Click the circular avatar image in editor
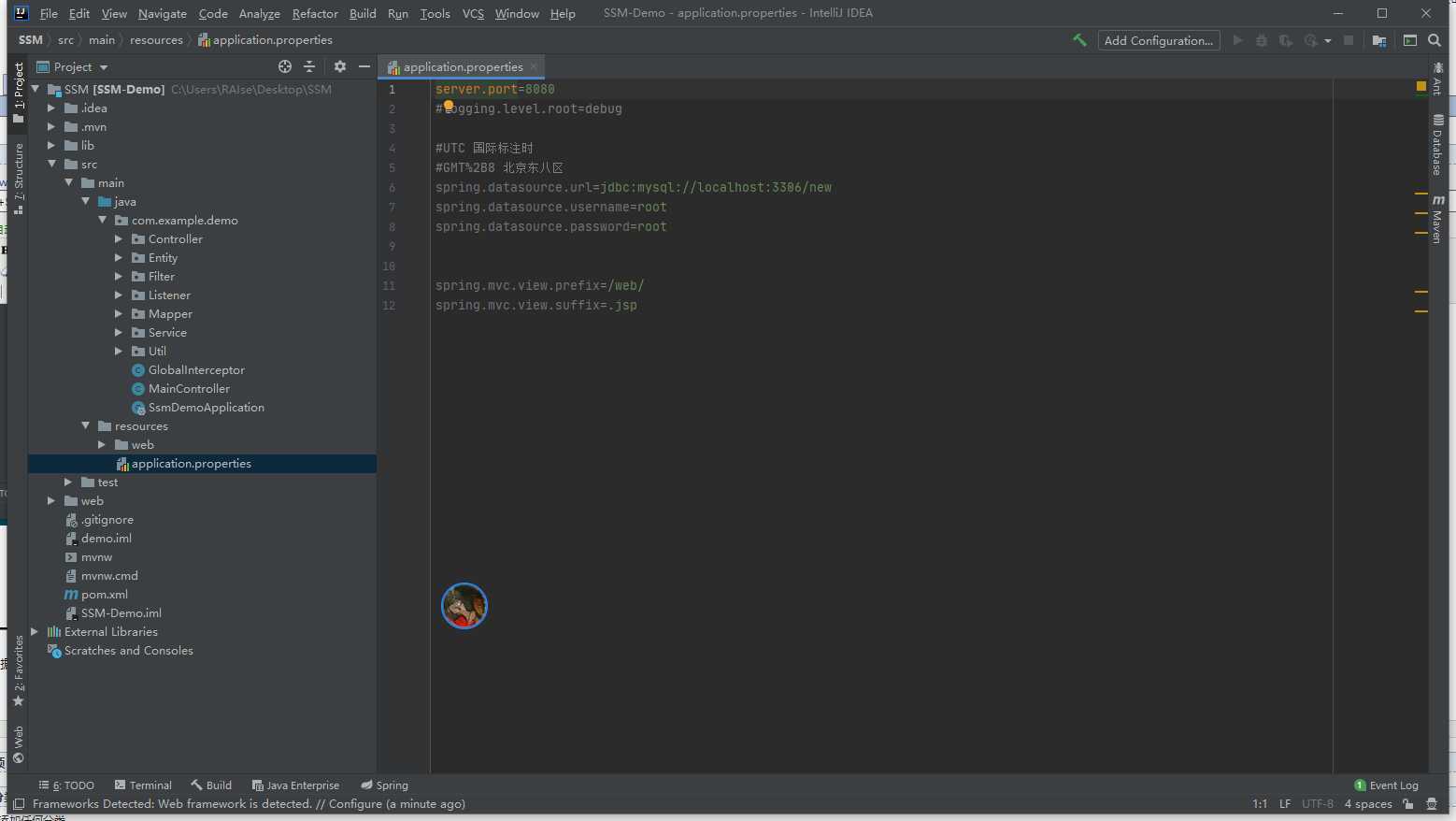 click(464, 606)
